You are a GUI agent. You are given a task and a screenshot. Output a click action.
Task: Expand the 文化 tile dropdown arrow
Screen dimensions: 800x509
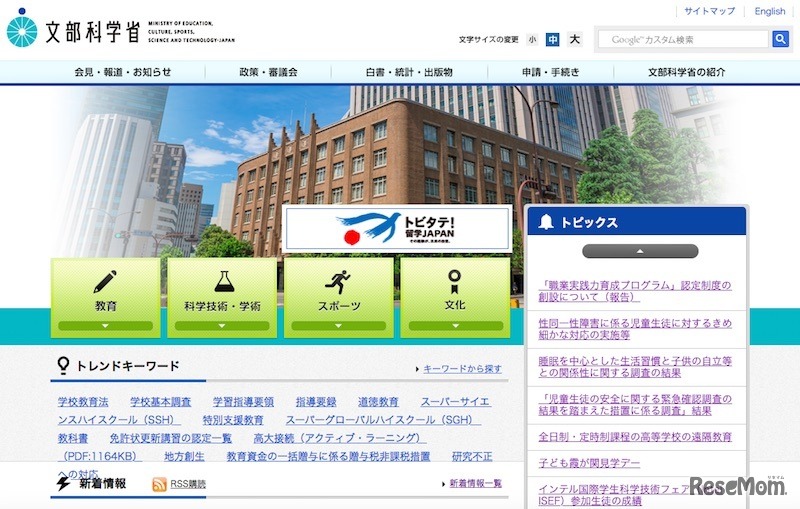click(x=456, y=325)
